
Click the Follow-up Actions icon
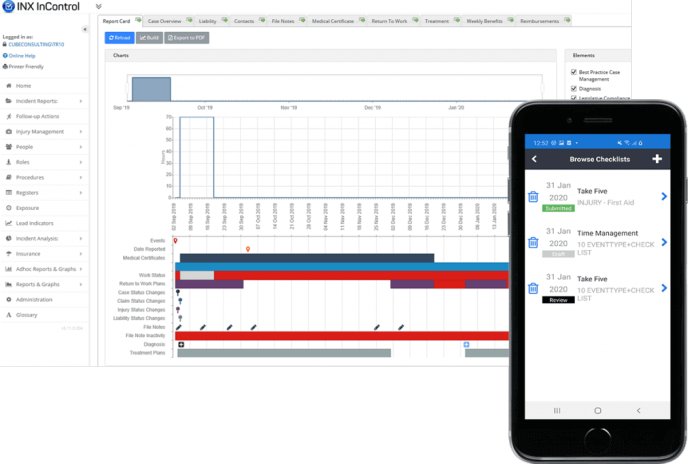point(8,116)
